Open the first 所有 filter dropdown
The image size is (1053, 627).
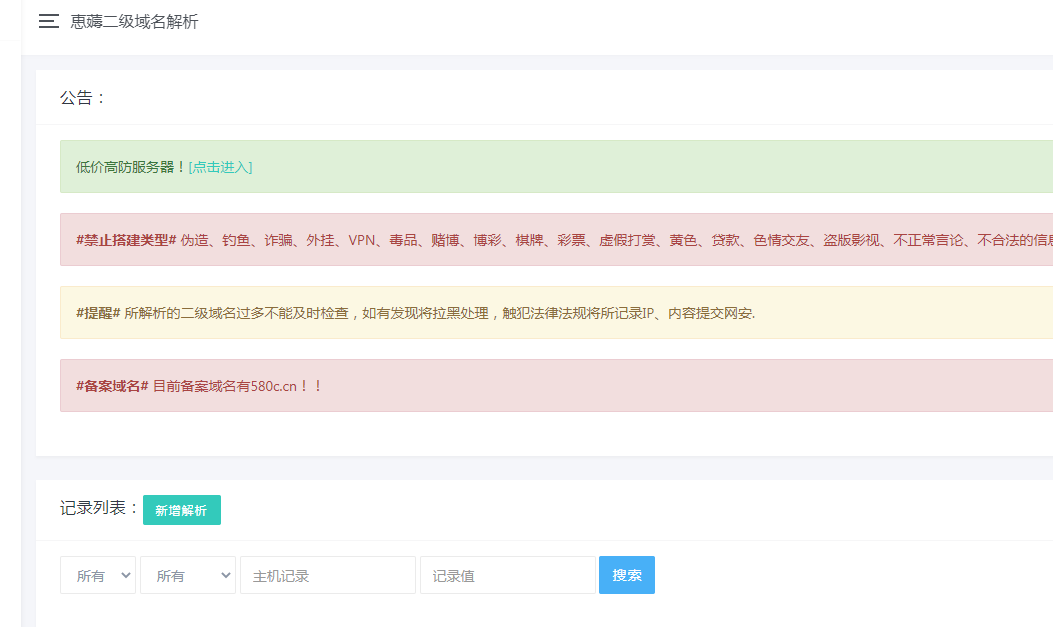97,575
